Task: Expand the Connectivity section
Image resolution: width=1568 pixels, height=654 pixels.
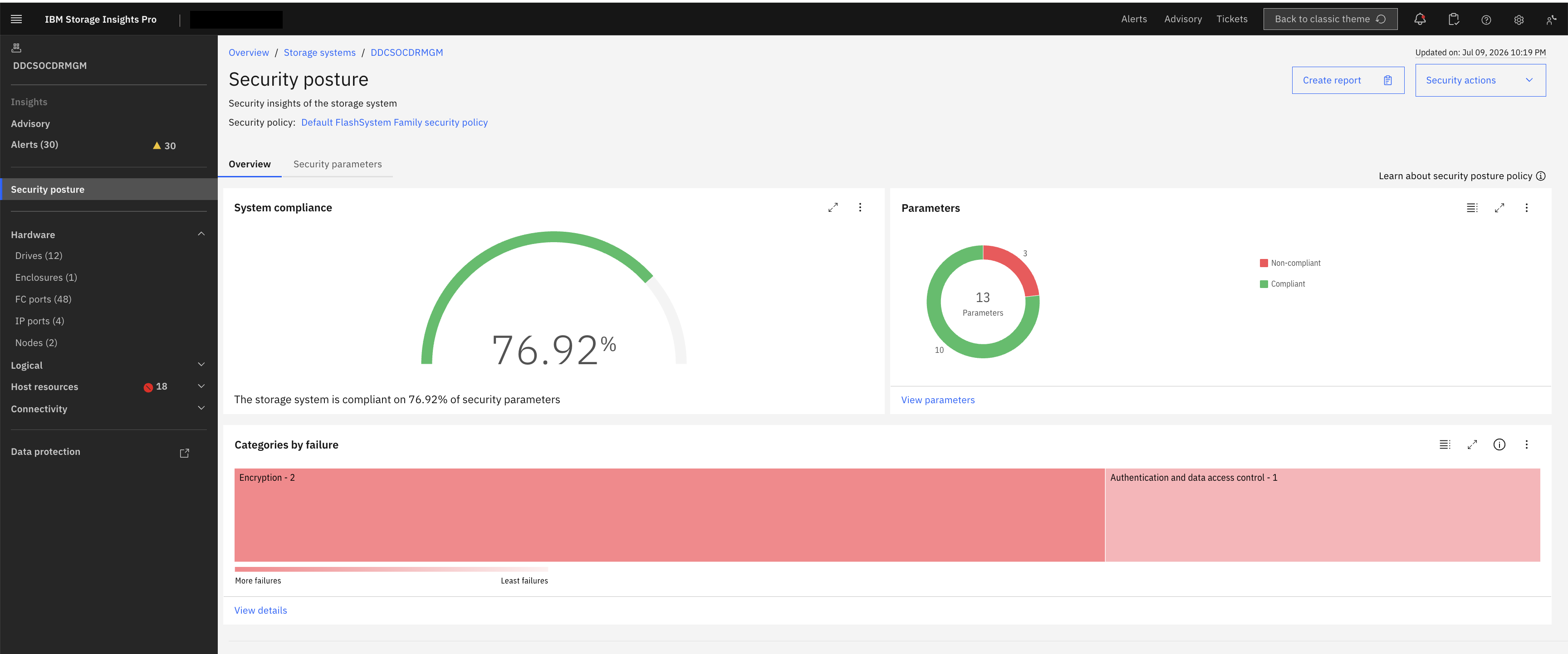Action: [201, 408]
